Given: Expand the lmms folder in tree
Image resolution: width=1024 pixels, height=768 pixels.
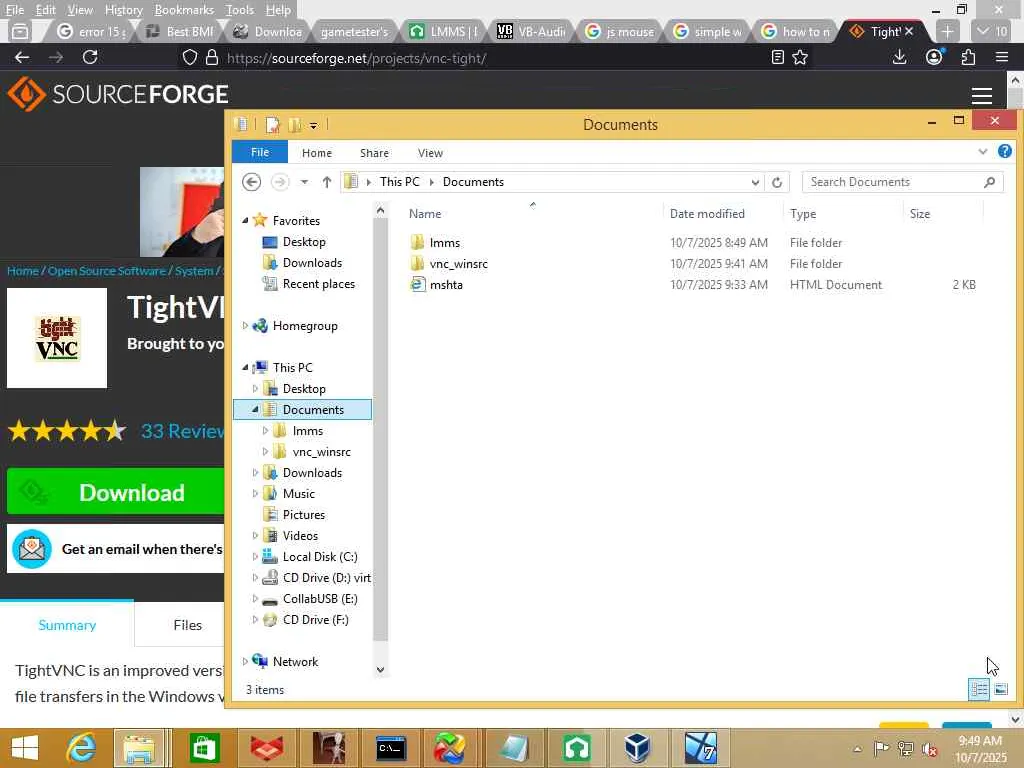Looking at the screenshot, I should pyautogui.click(x=265, y=430).
